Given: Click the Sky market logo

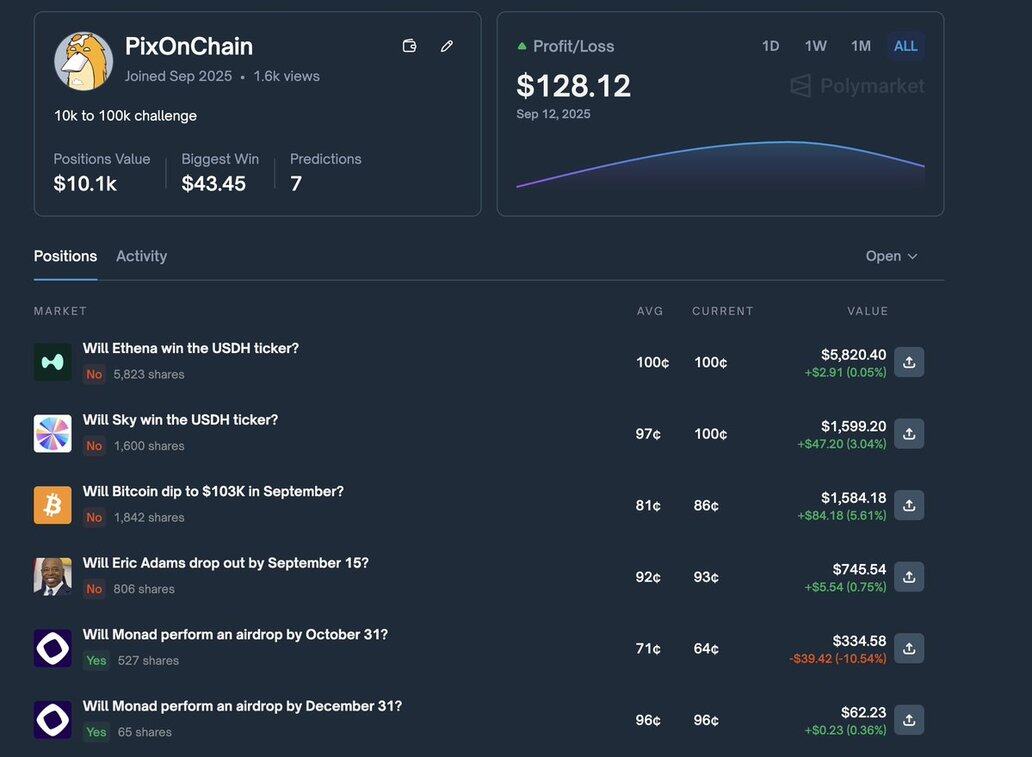Looking at the screenshot, I should 53,434.
